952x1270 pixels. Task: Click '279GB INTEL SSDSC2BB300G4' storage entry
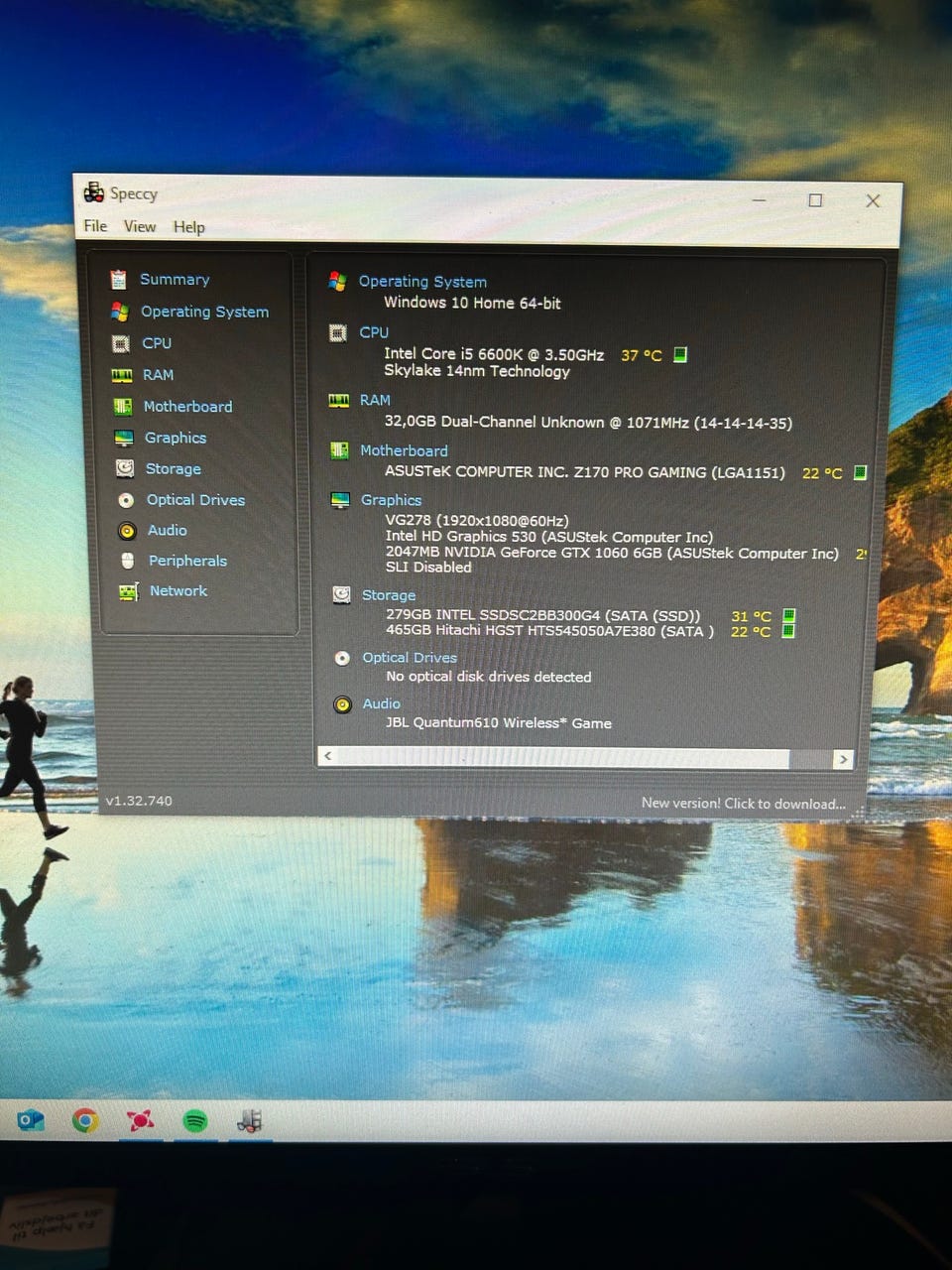pyautogui.click(x=542, y=615)
